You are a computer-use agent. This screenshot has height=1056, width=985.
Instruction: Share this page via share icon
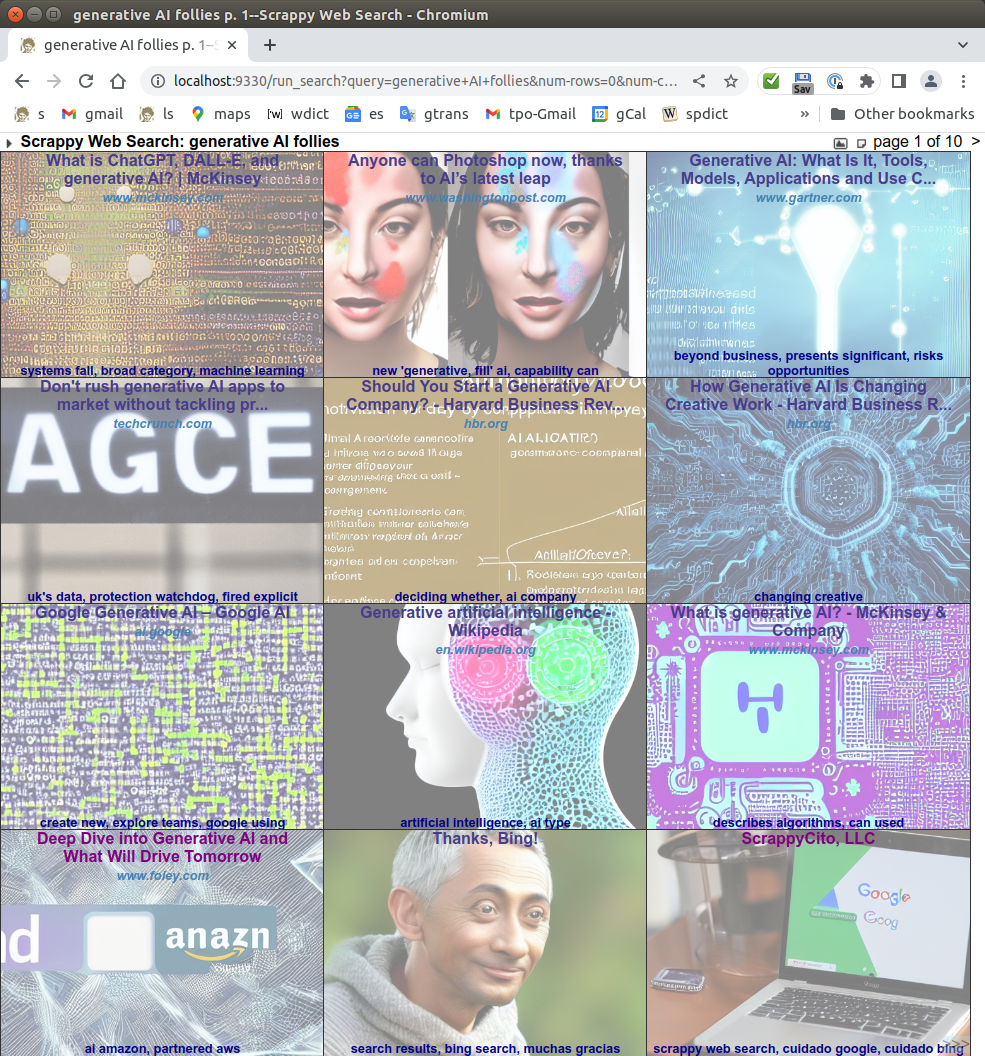click(699, 81)
